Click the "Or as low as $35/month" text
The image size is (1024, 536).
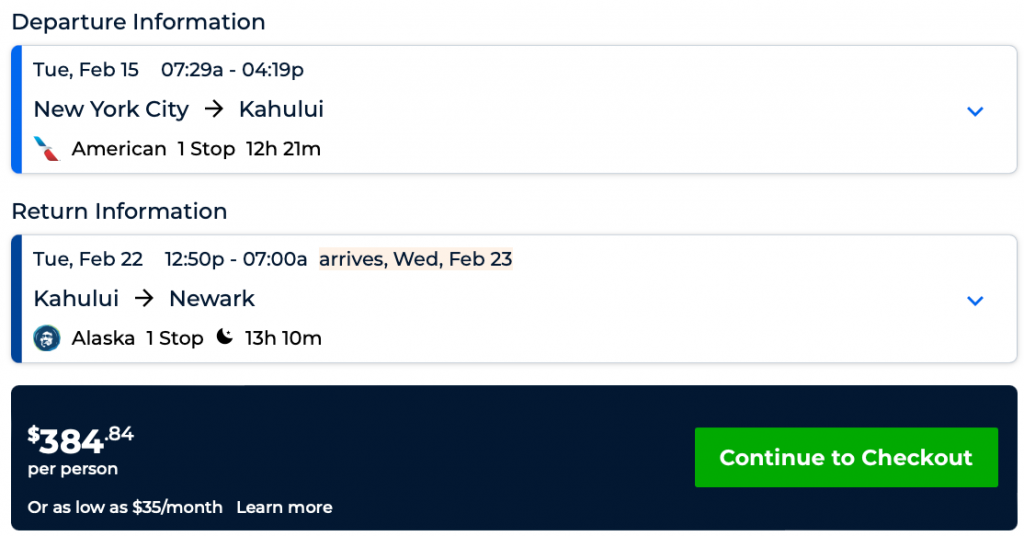point(125,507)
